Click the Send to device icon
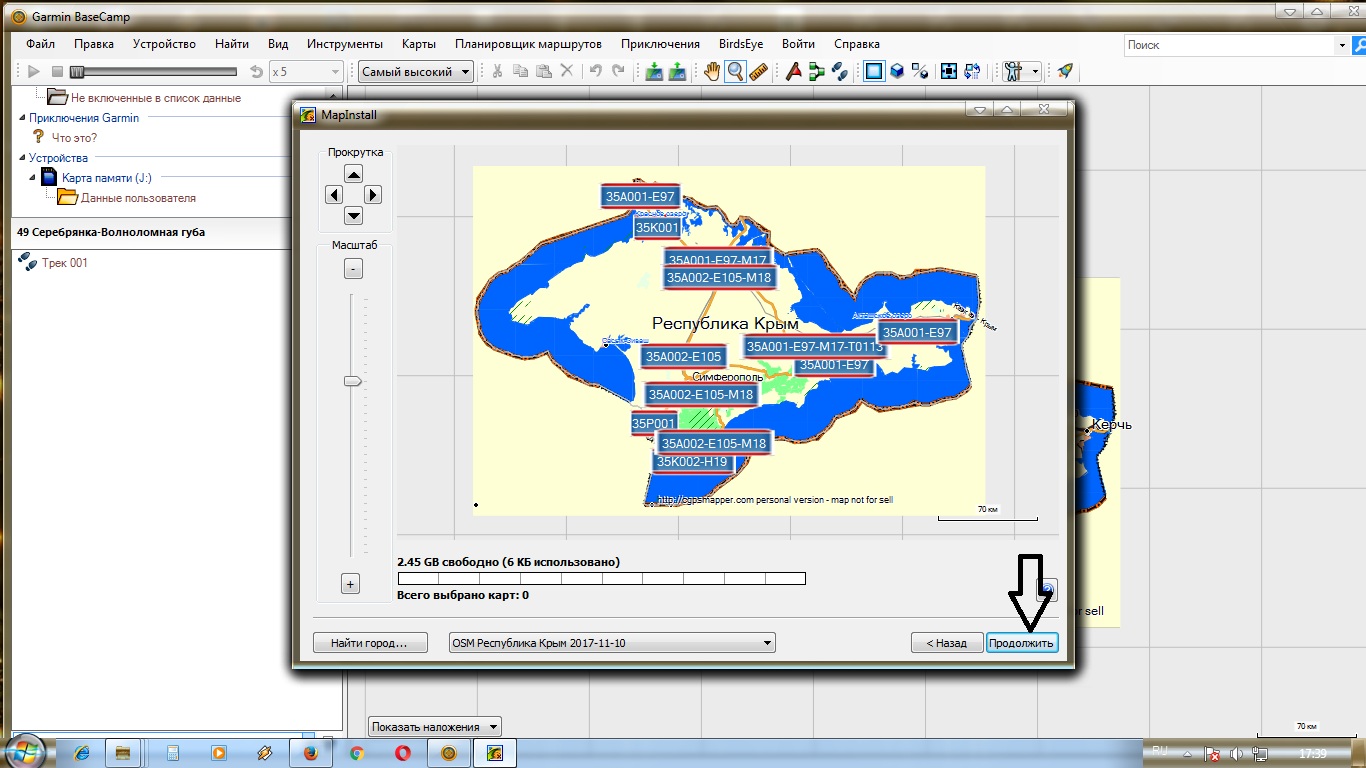Screen dimensions: 1366x768 (654, 71)
